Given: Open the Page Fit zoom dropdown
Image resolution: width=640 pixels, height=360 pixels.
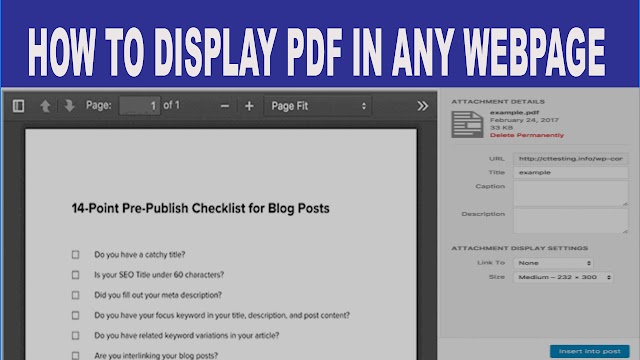Looking at the screenshot, I should pyautogui.click(x=318, y=106).
